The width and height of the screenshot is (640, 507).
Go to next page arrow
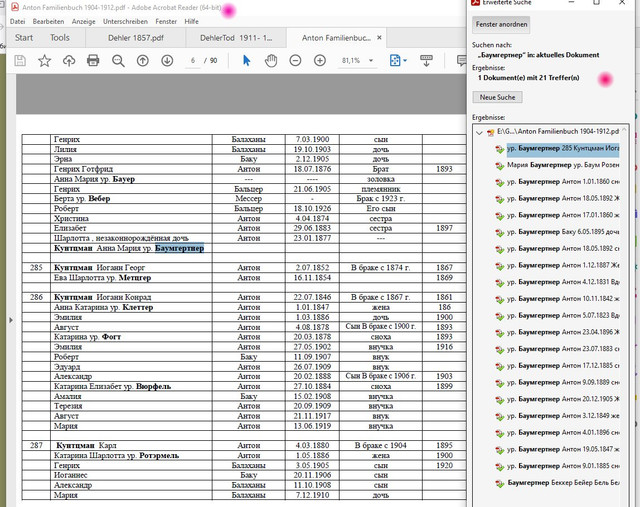[167, 61]
